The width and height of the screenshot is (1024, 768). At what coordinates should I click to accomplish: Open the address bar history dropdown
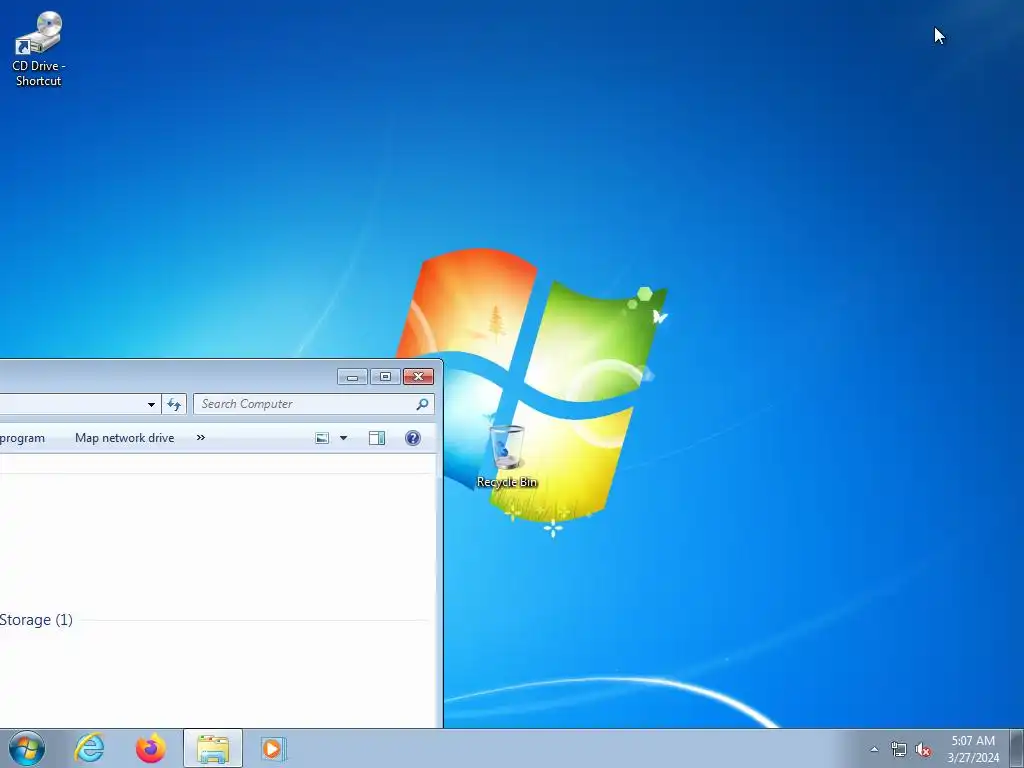[151, 404]
